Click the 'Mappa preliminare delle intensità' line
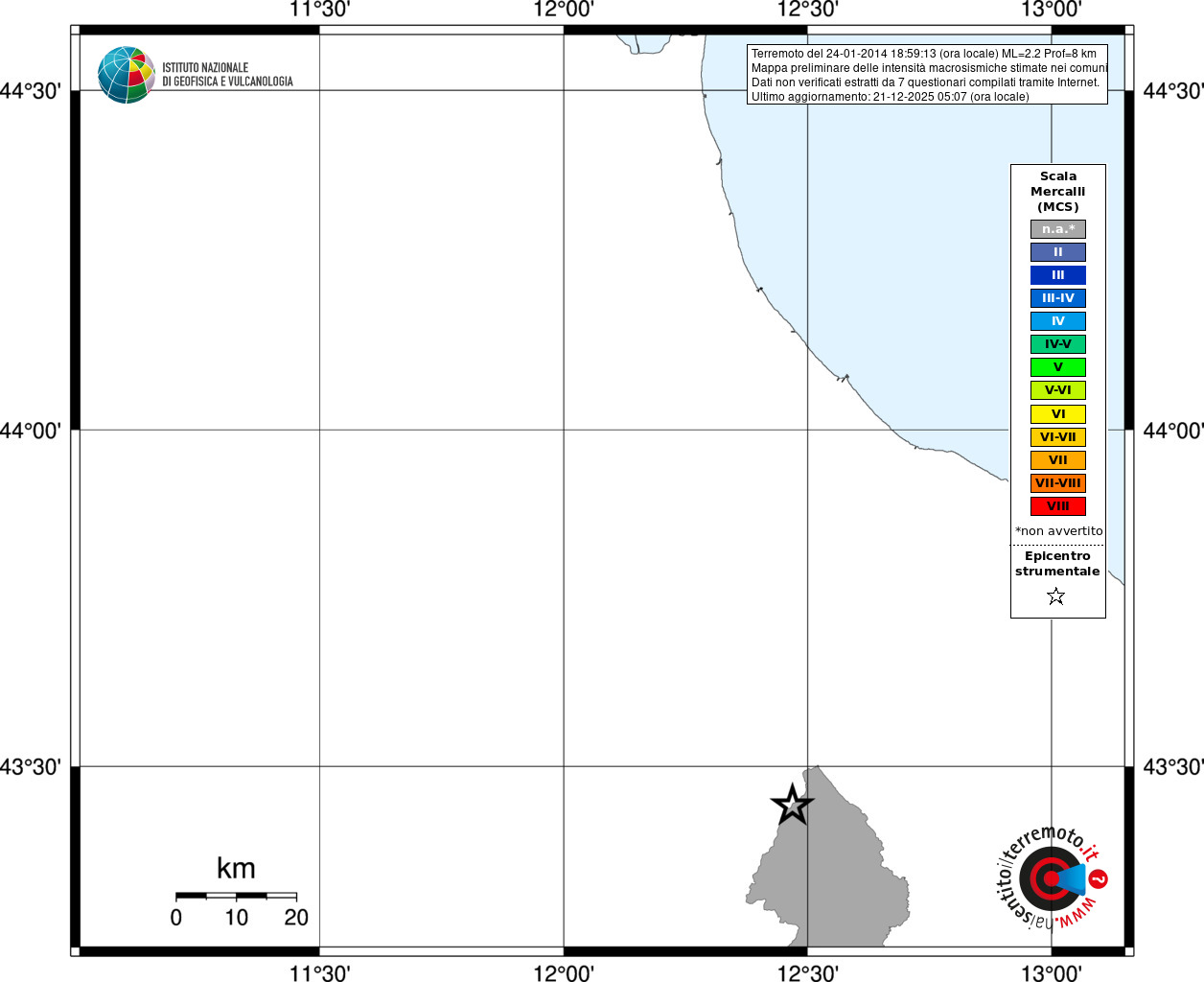1204x982 pixels. pyautogui.click(x=929, y=68)
